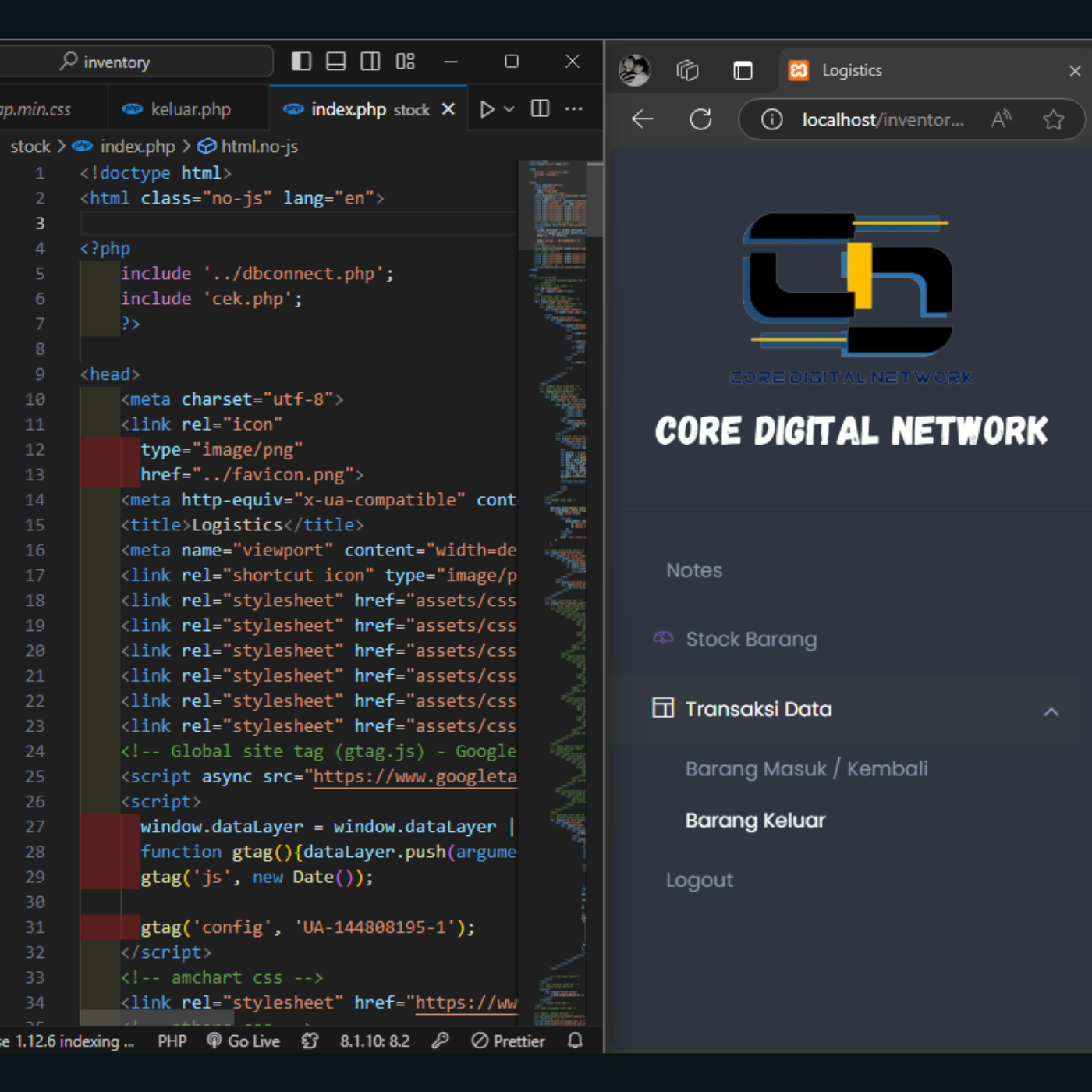
Task: Select PHP version 8.1.10: 8.2 status
Action: 374,1041
